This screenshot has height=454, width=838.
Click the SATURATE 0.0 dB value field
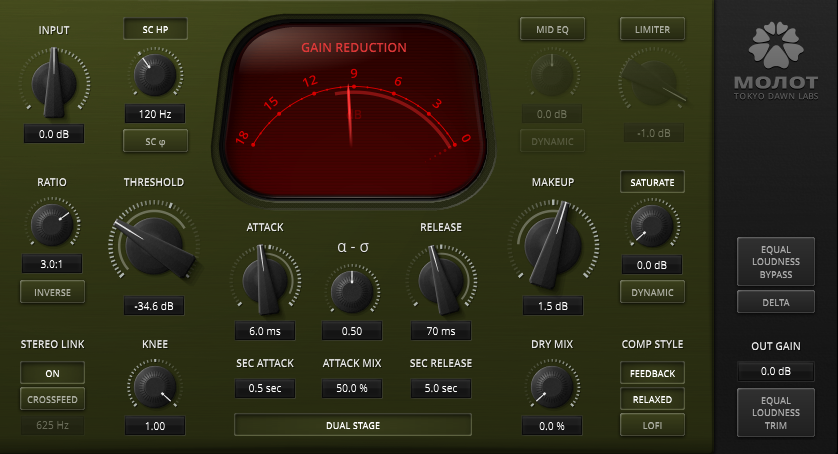pyautogui.click(x=652, y=265)
